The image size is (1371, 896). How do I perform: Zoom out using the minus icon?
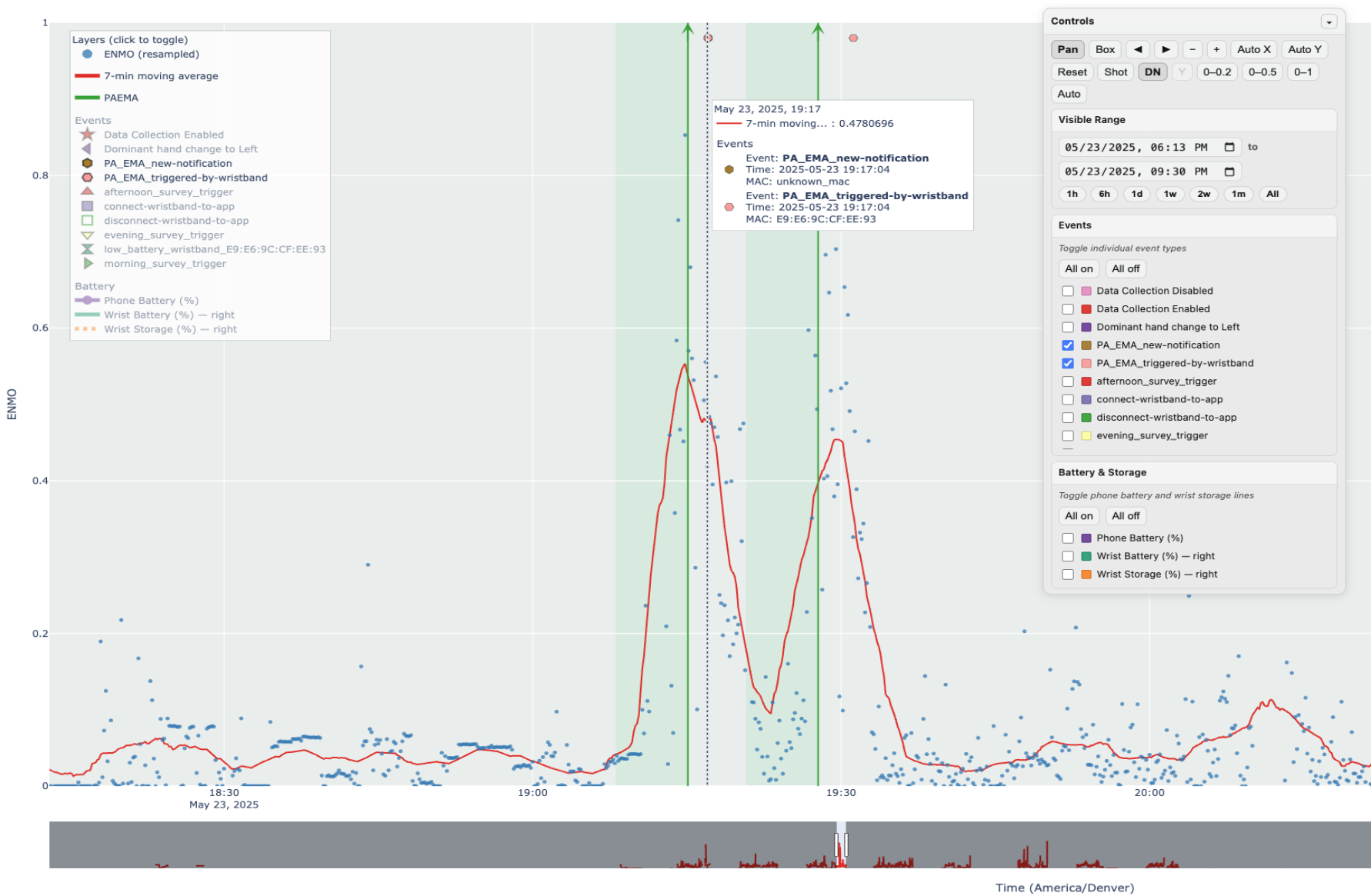1193,49
